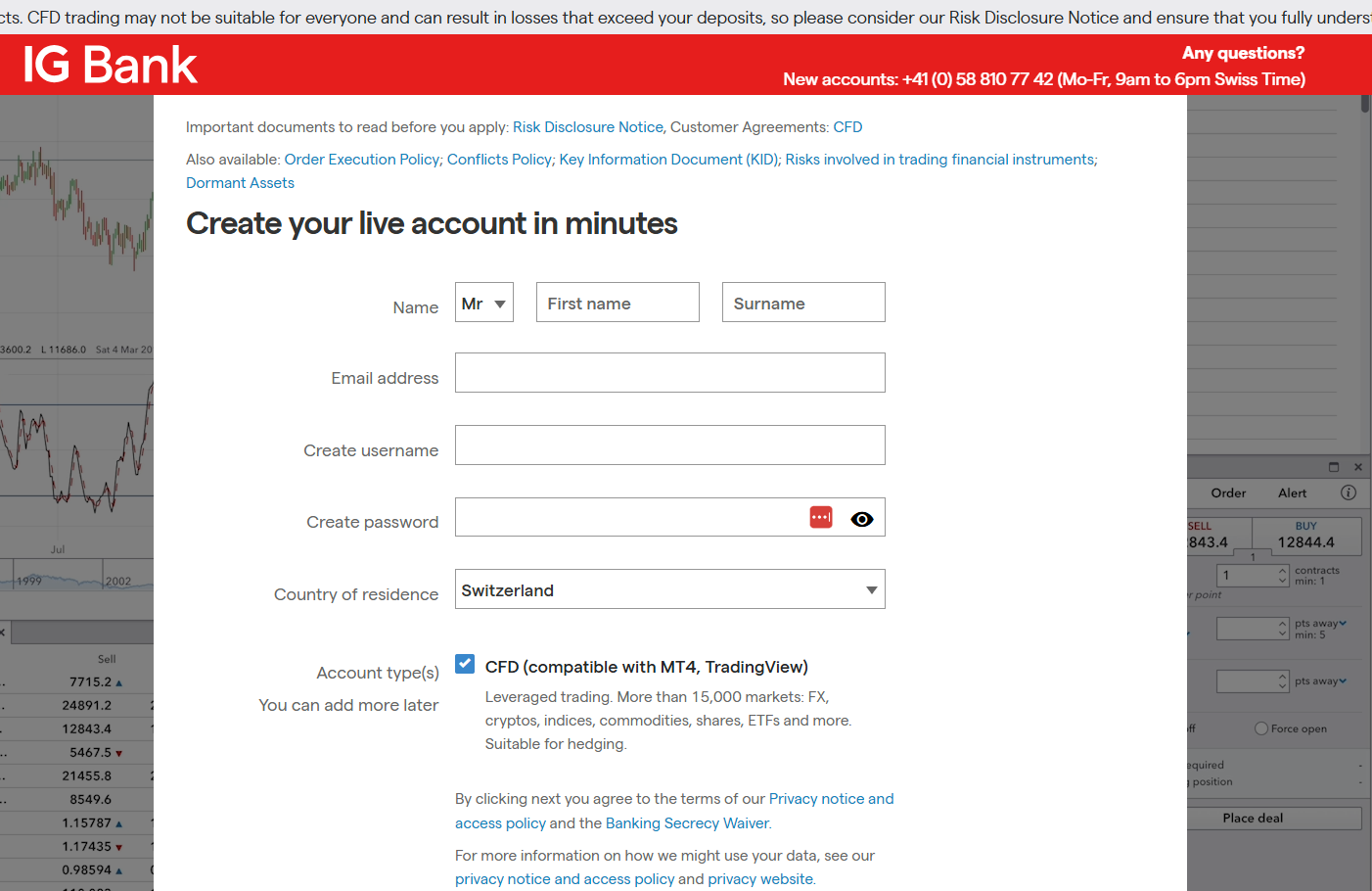Open the privacy website link
1372x891 pixels.
(760, 879)
